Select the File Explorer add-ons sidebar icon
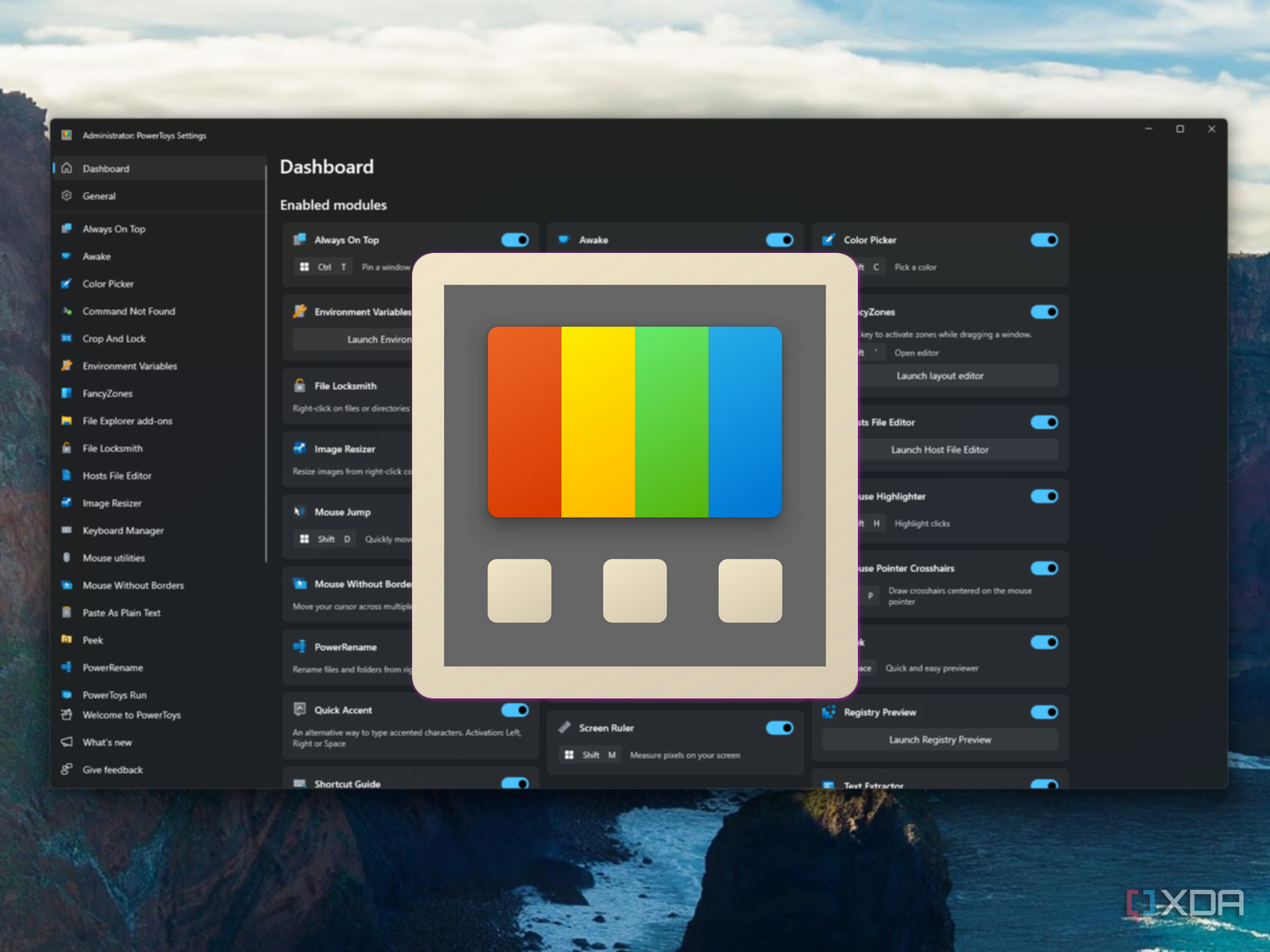The width and height of the screenshot is (1270, 952). point(67,421)
